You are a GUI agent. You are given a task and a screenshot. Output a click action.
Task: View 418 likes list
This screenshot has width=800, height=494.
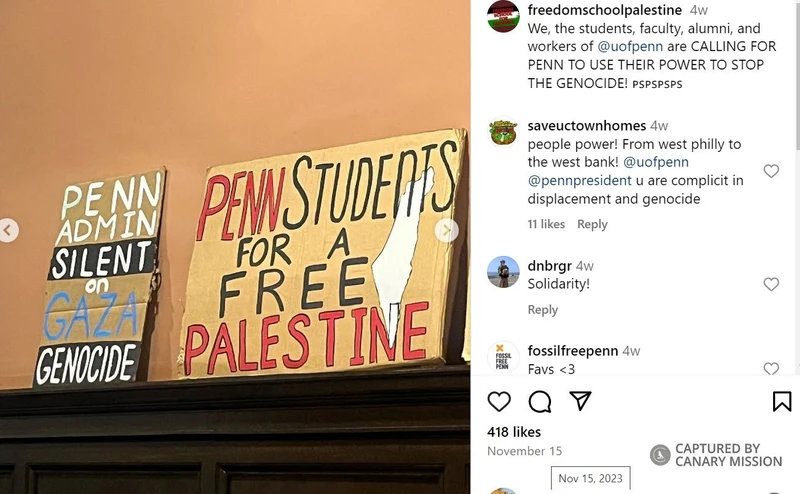point(514,432)
